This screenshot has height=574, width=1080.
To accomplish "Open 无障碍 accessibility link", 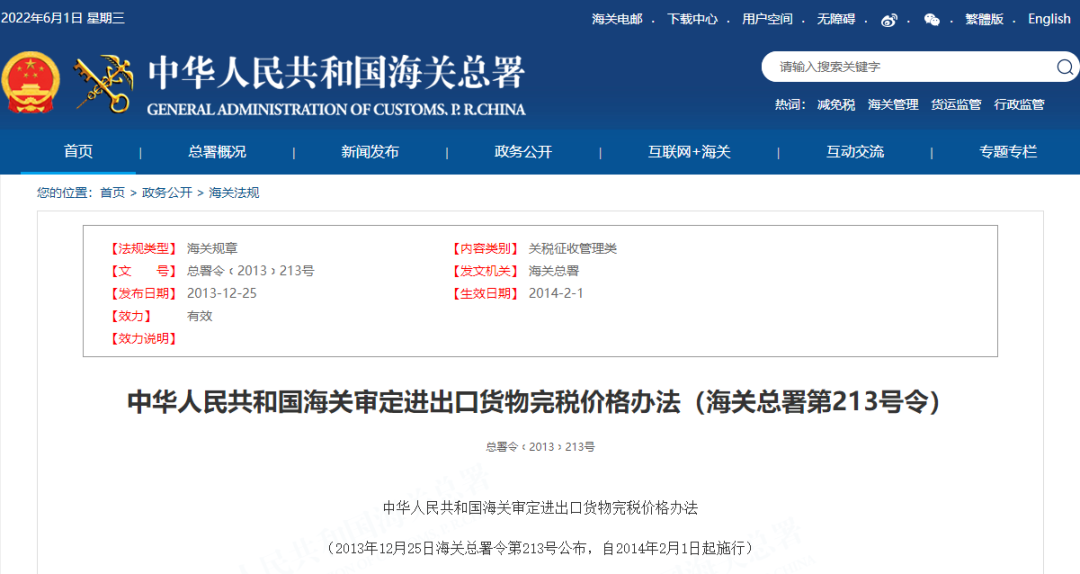I will [x=835, y=19].
